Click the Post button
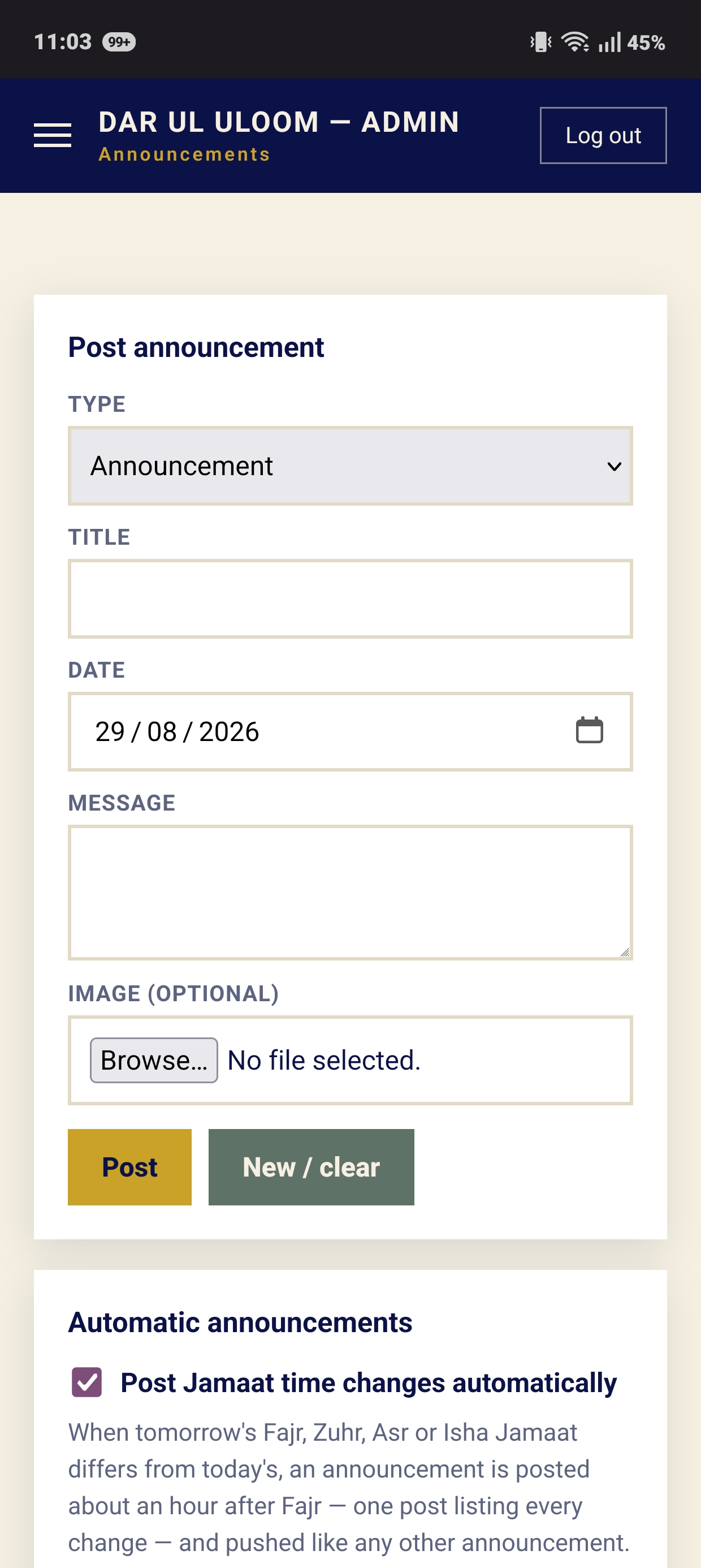The width and height of the screenshot is (701, 1568). 129,1167
